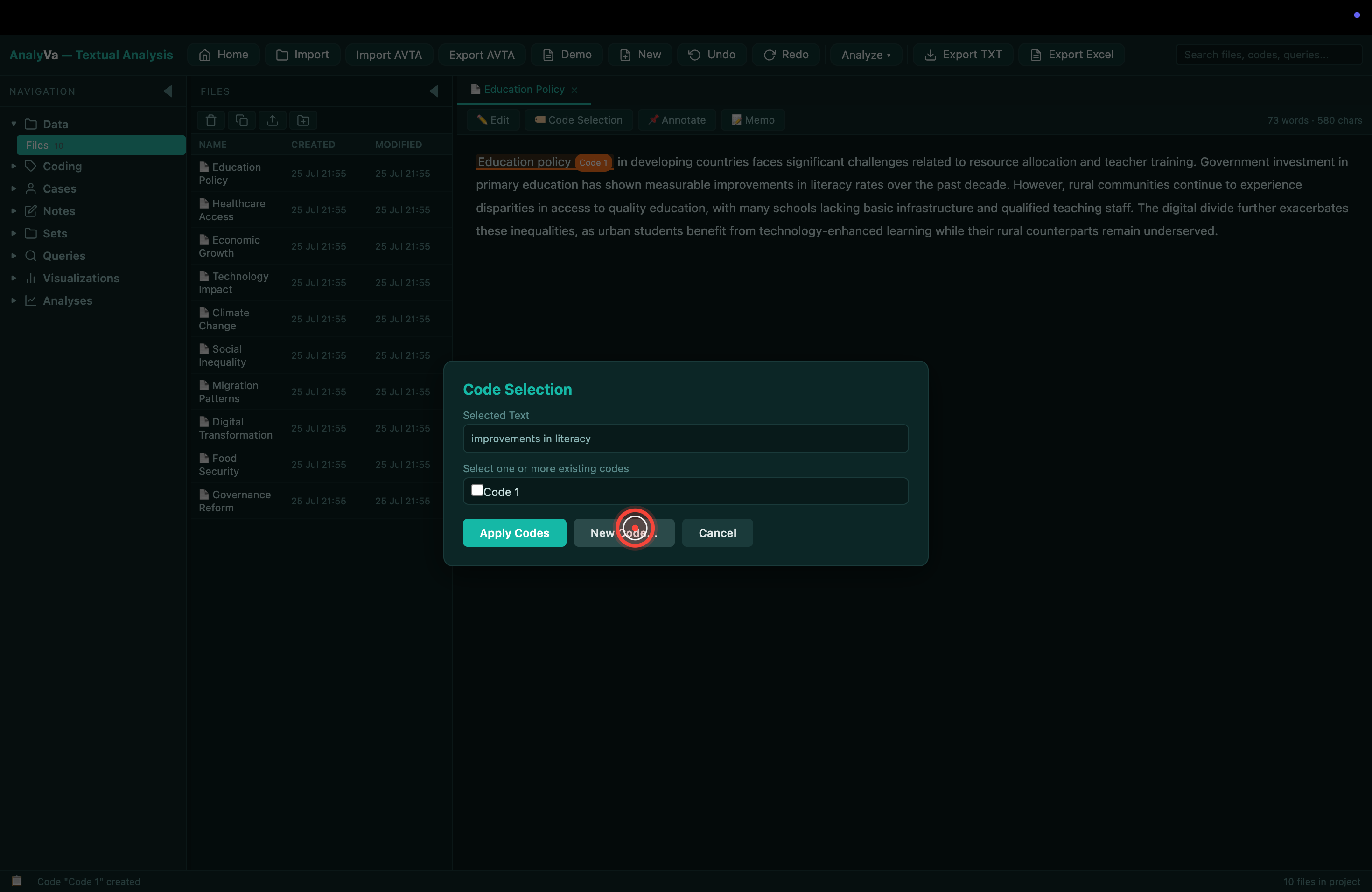Select Education Policy row in file list
This screenshot has height=892, width=1372.
click(x=321, y=174)
